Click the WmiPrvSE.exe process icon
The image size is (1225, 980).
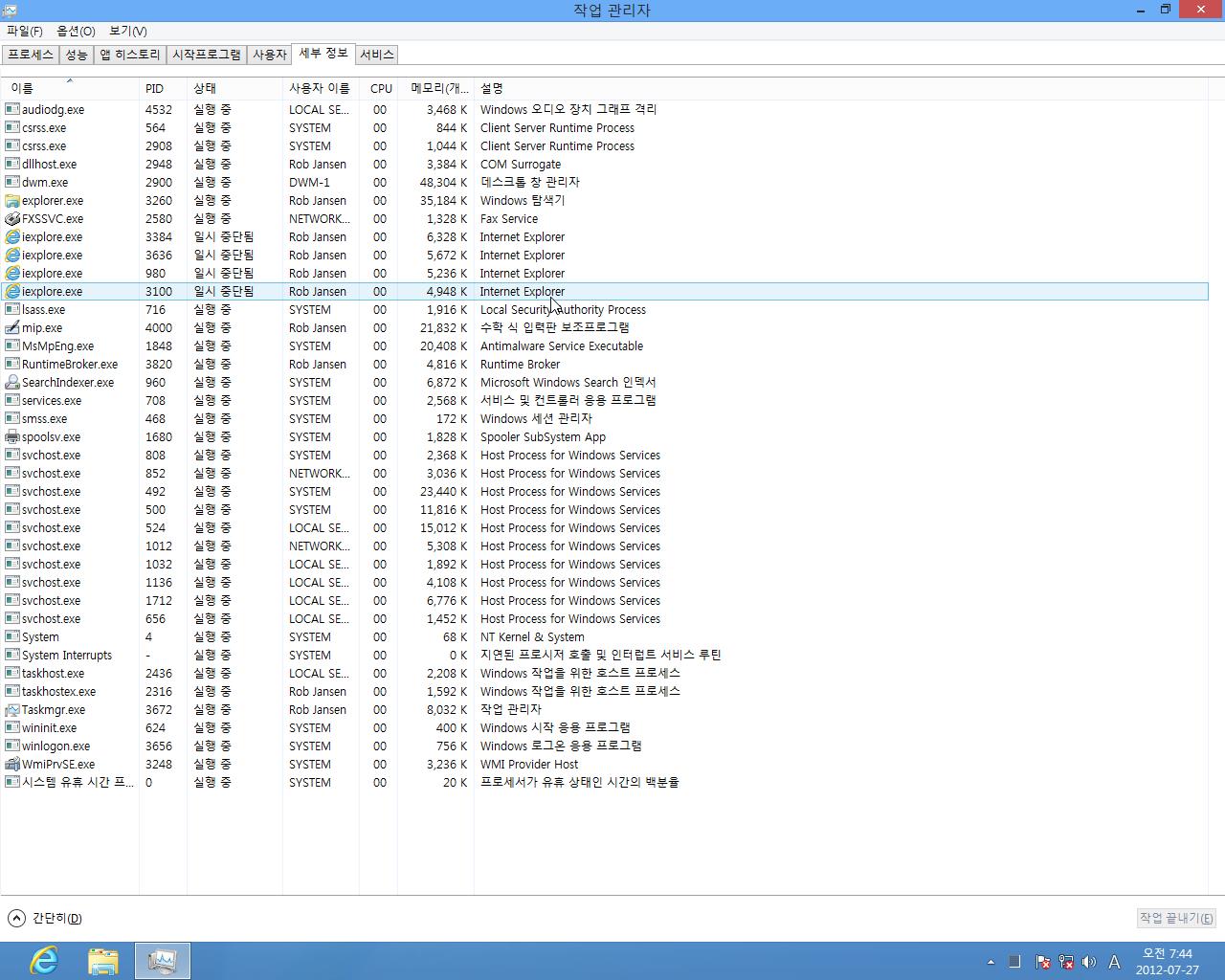click(12, 764)
